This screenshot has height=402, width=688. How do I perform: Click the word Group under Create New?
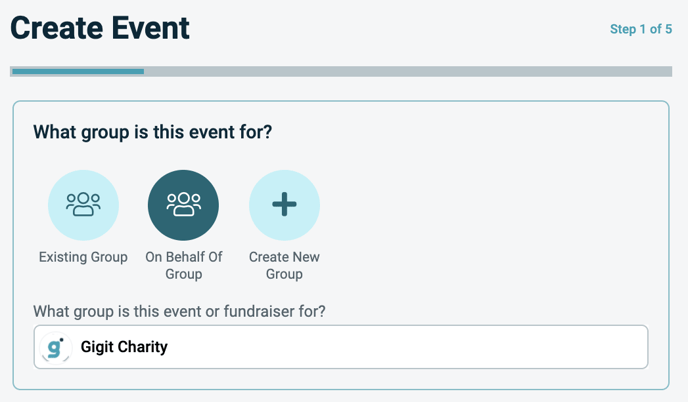(284, 274)
